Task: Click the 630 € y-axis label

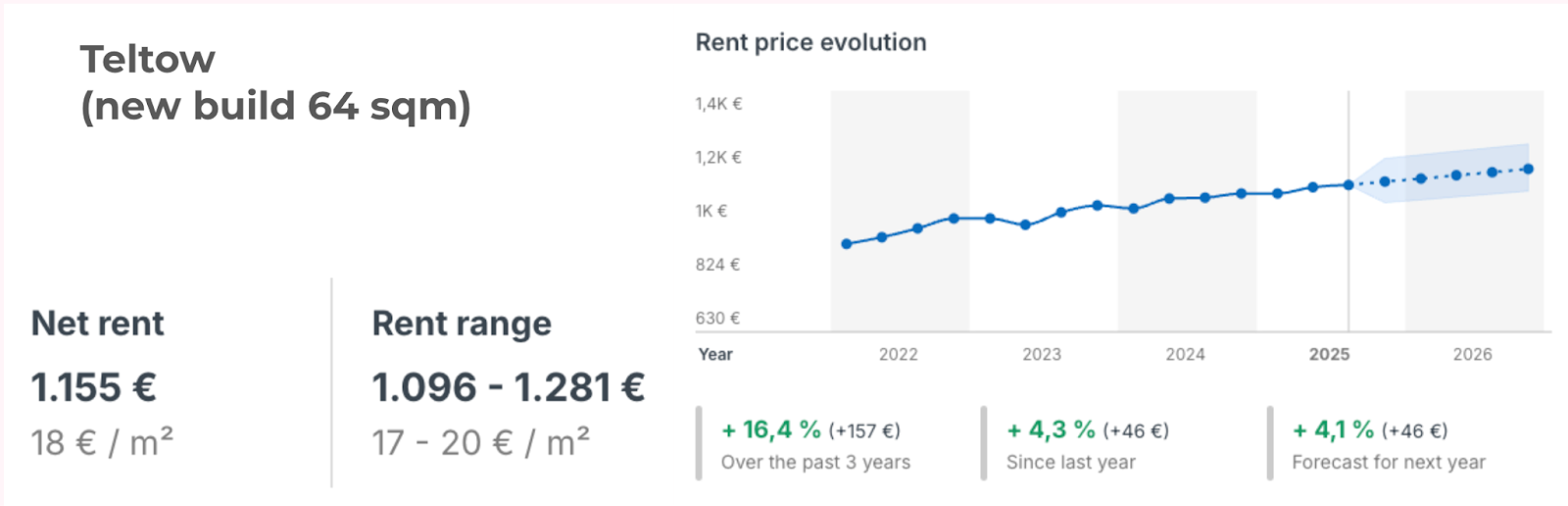Action: pyautogui.click(x=717, y=318)
